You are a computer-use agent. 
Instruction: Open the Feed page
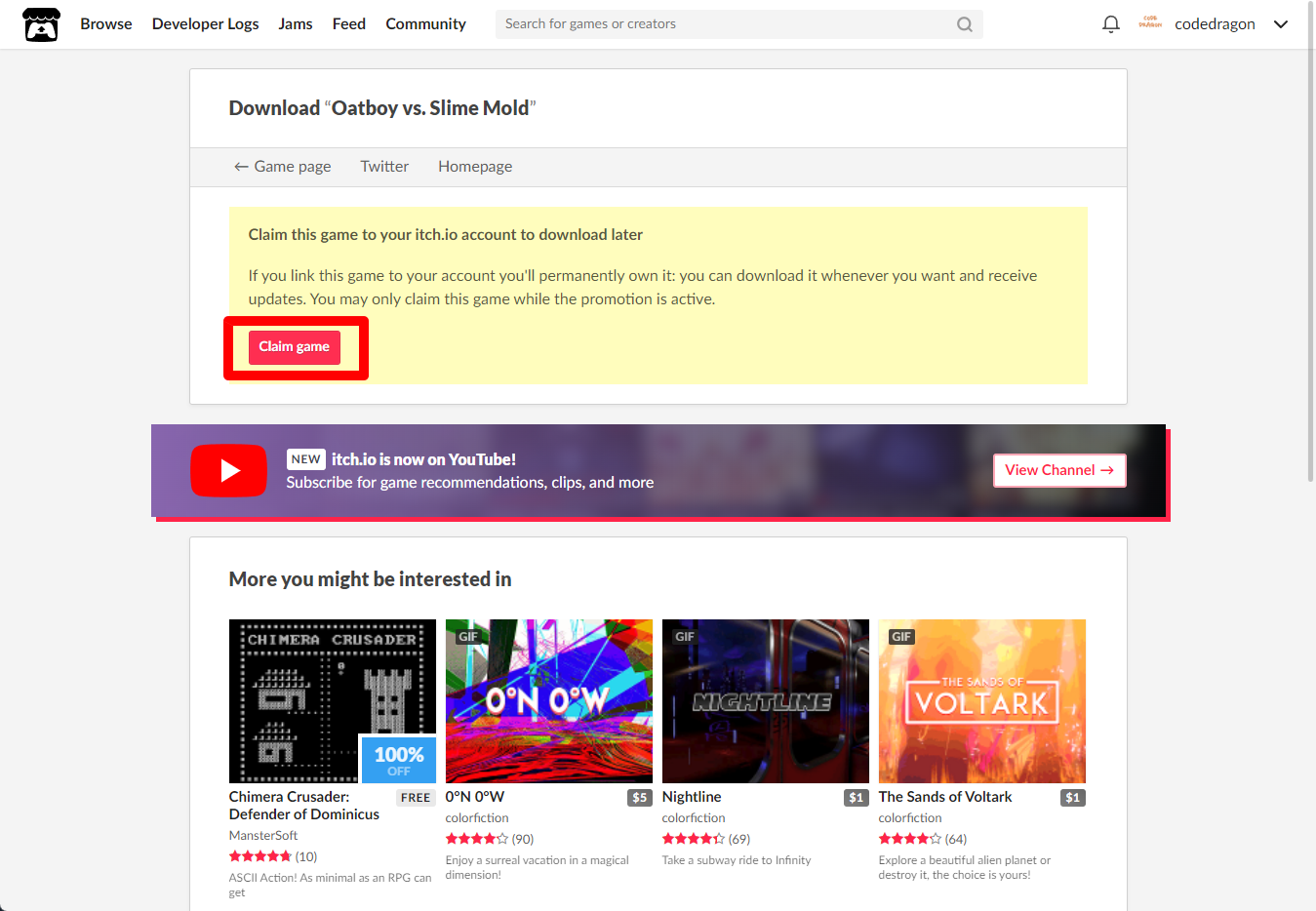[349, 24]
